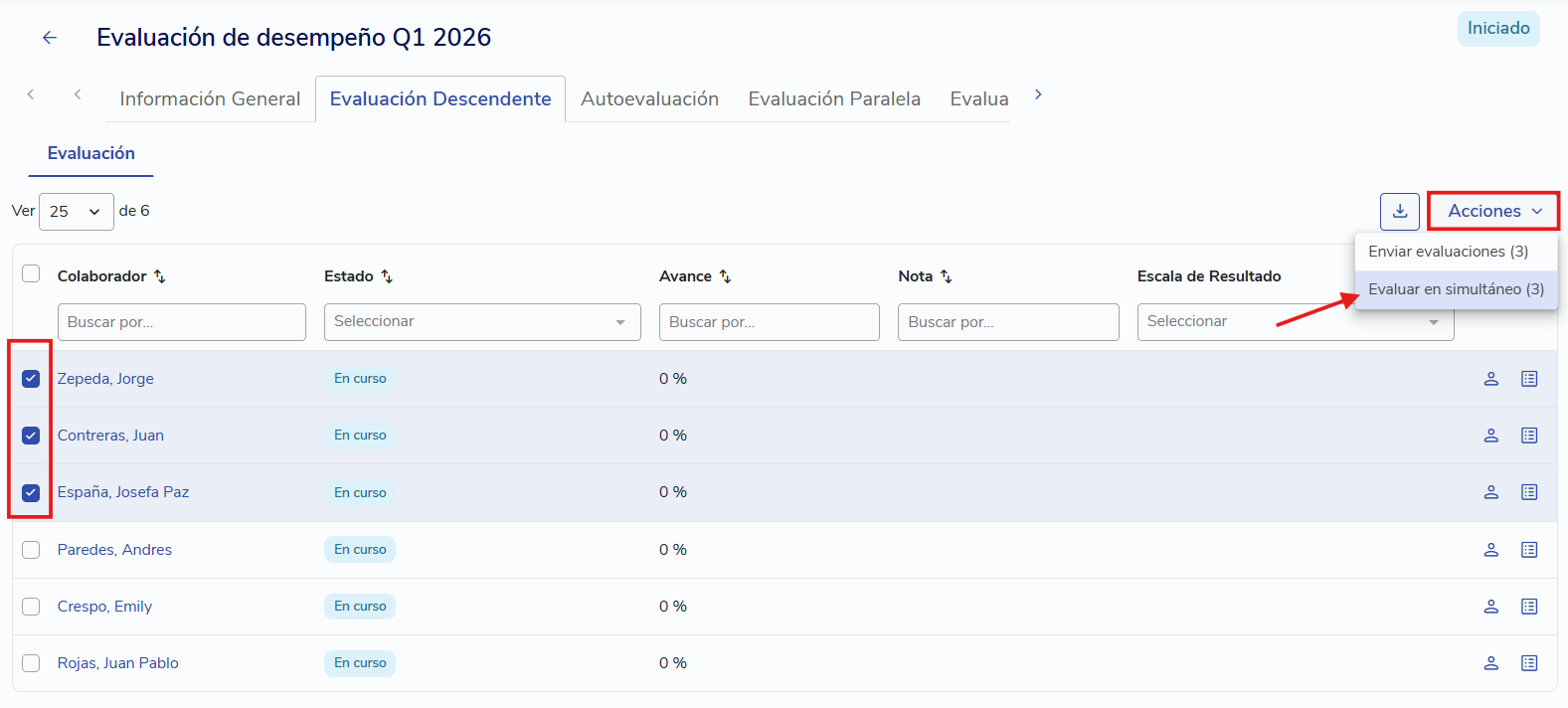The image size is (1568, 708).
Task: Open person icon for Zepeda, Jorge
Action: tap(1490, 379)
